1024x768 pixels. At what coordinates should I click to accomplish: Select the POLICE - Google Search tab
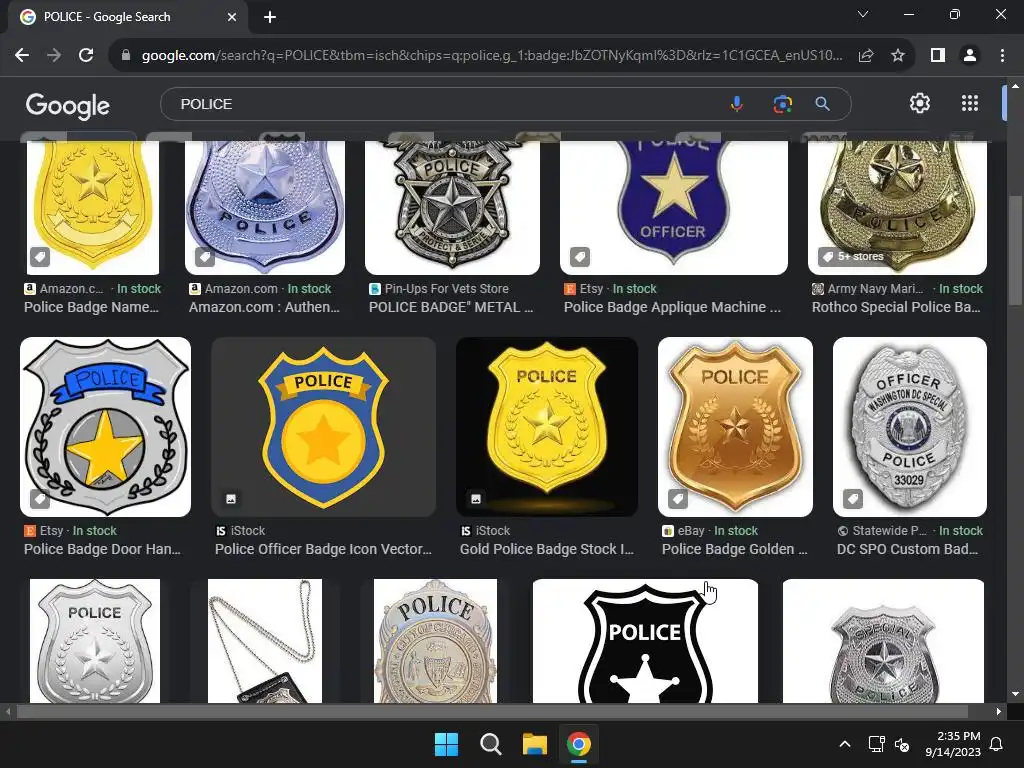127,17
